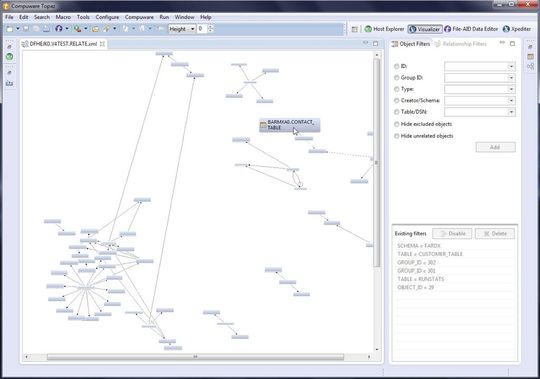Select TABLE = RUNSTATS filter row
This screenshot has height=379, width=540.
click(x=455, y=279)
